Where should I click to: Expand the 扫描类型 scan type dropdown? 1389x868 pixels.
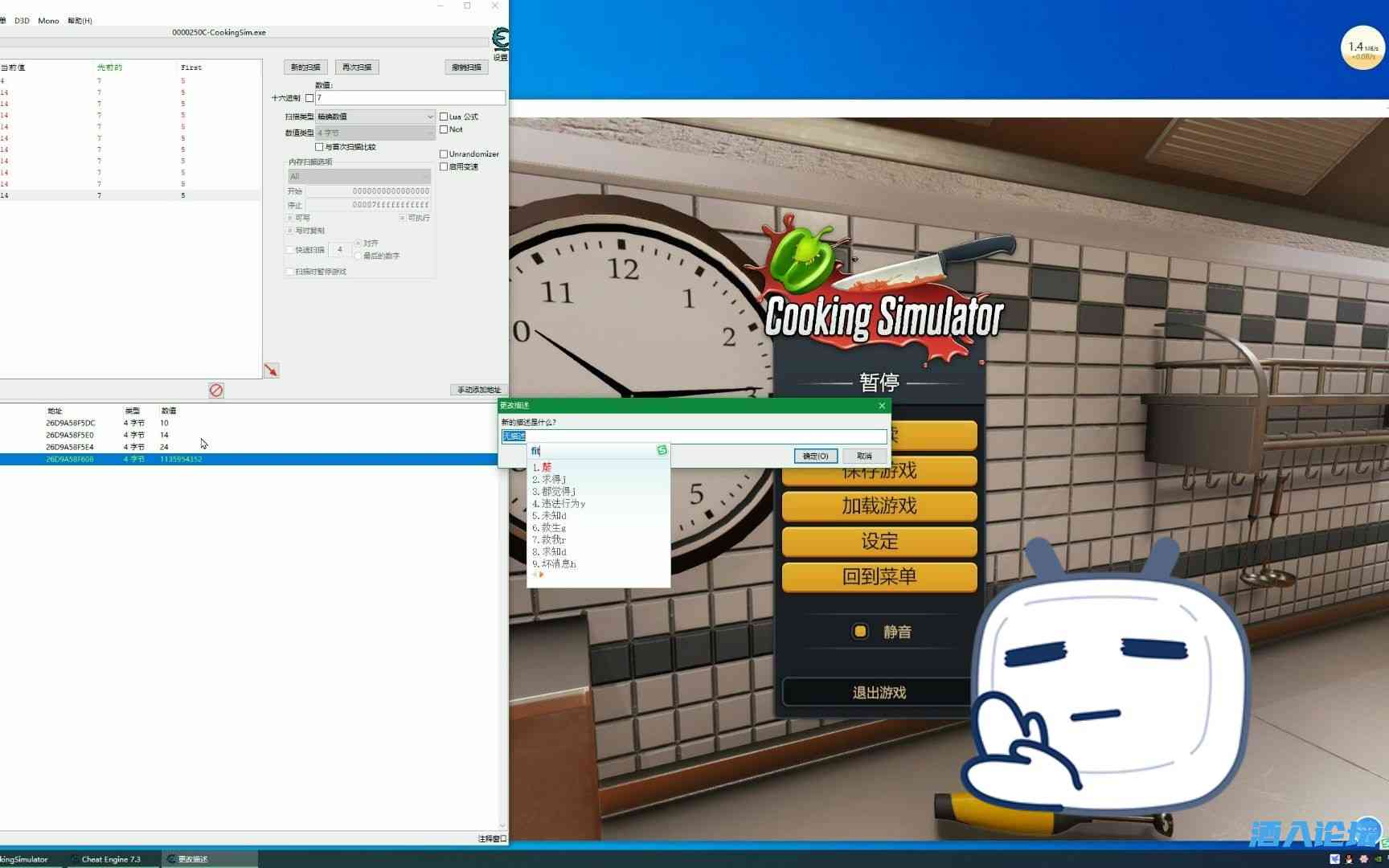pyautogui.click(x=375, y=117)
